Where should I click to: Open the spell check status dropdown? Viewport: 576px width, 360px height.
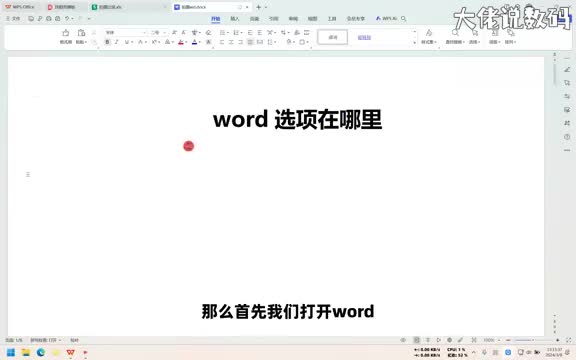pyautogui.click(x=46, y=340)
